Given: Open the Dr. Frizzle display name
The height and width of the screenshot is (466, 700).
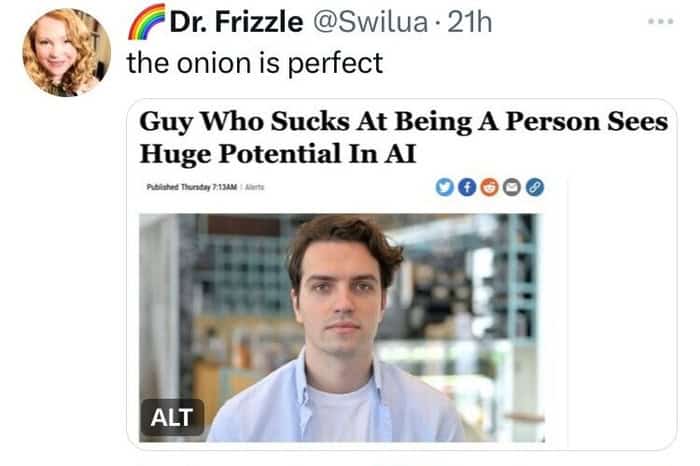Looking at the screenshot, I should pos(236,22).
